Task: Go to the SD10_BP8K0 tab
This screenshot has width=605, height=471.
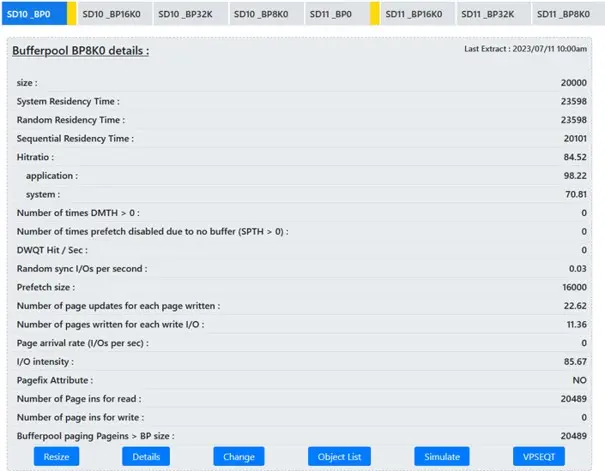Action: (264, 14)
